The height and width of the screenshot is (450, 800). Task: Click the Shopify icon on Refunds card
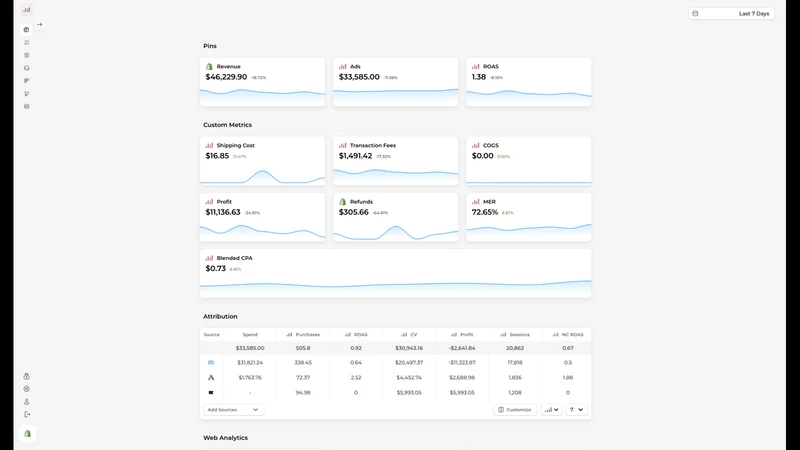tap(342, 202)
